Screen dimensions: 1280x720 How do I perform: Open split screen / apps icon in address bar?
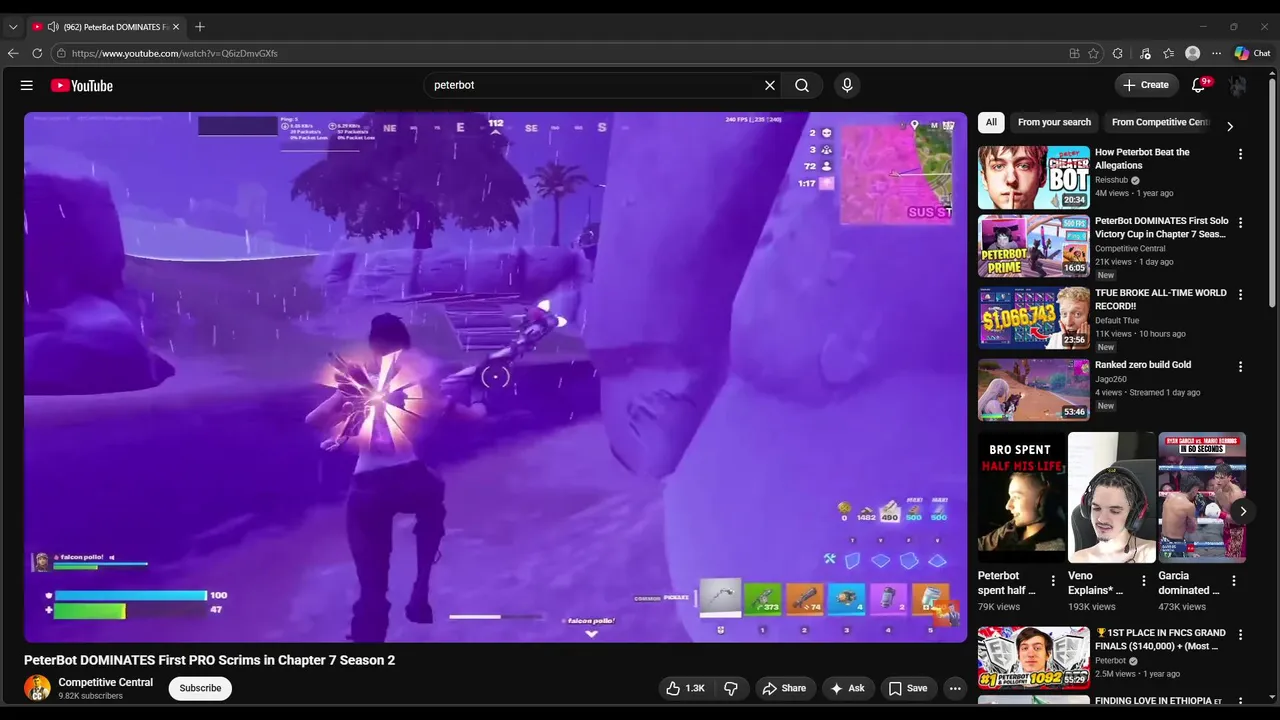(x=1074, y=53)
